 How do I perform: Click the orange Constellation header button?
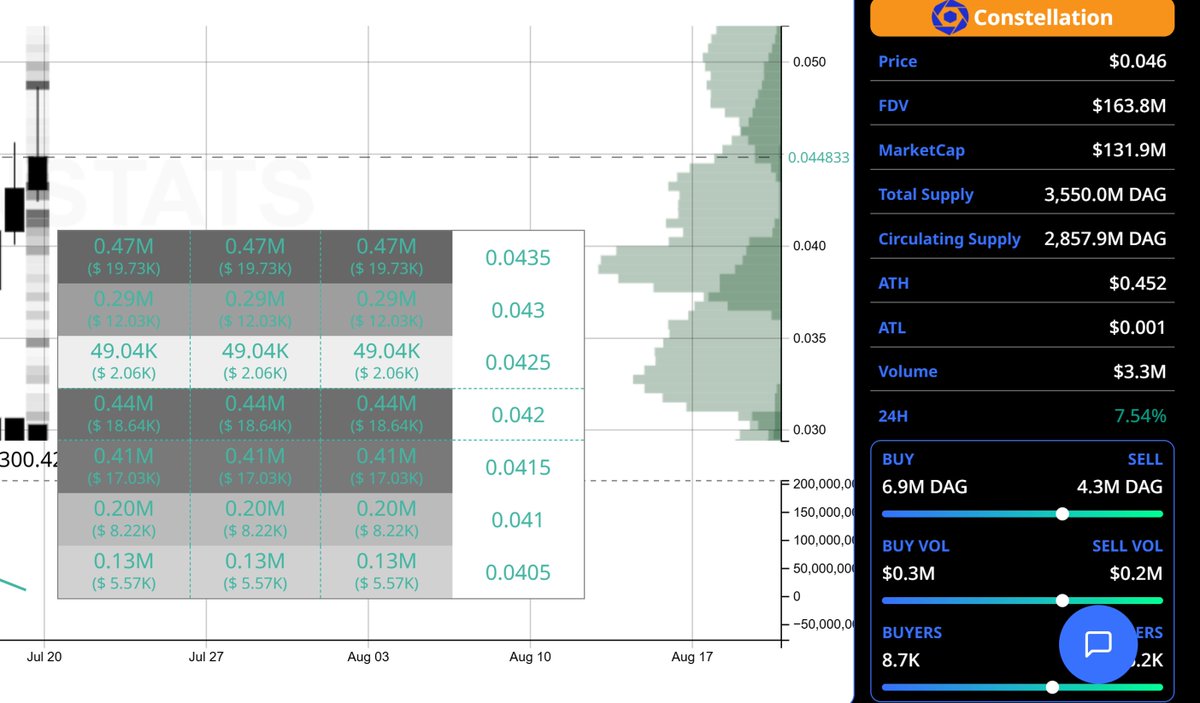(1022, 17)
